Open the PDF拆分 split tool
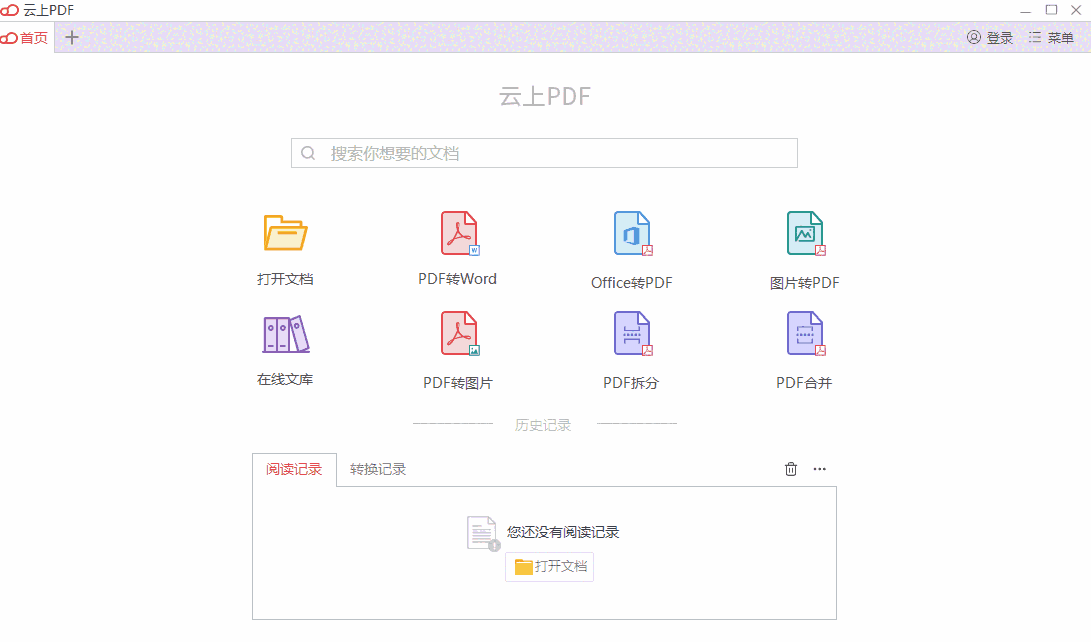Viewport: 1091px width, 642px height. [x=631, y=345]
